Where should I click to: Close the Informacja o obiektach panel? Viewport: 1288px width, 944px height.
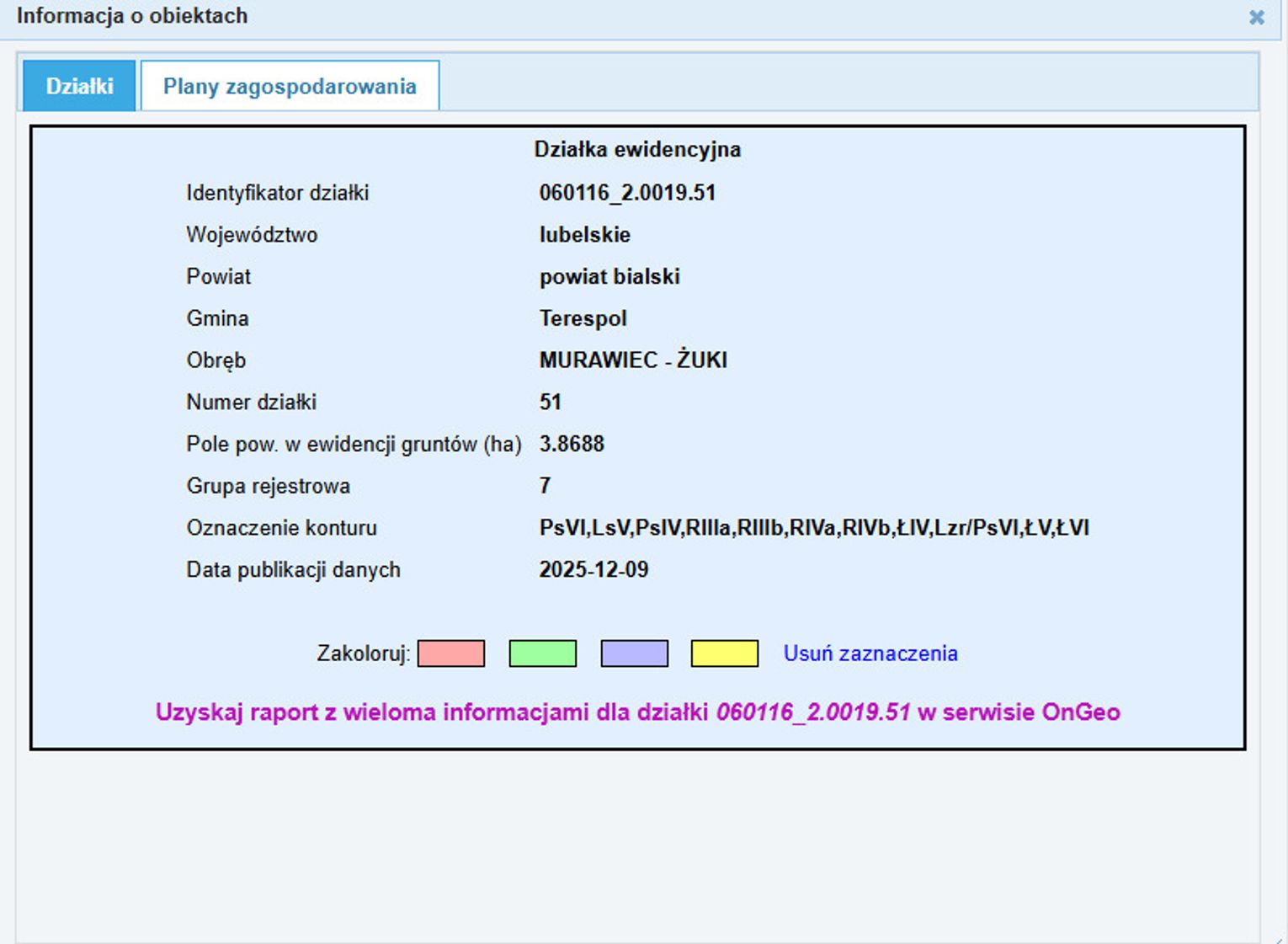coord(1256,18)
